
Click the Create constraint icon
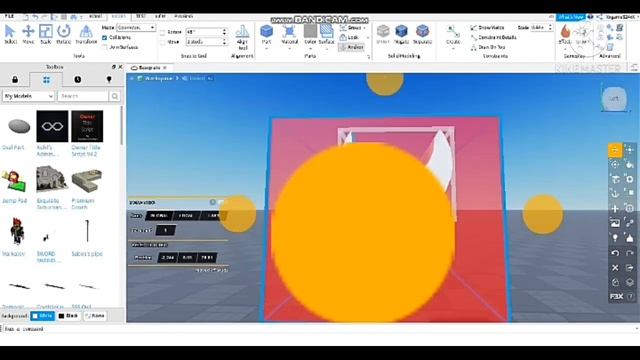pyautogui.click(x=453, y=32)
